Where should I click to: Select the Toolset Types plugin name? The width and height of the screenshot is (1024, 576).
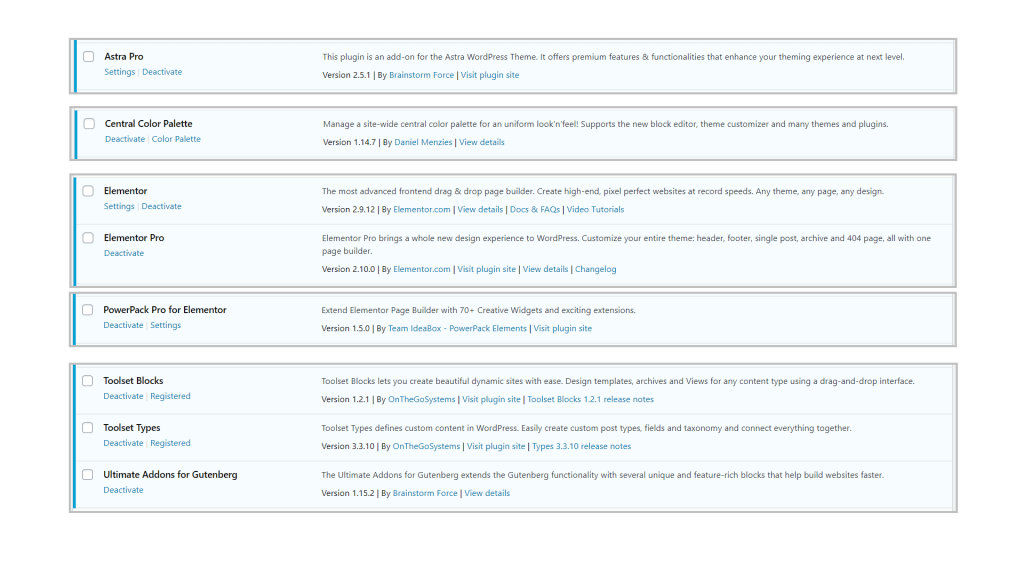[x=131, y=428]
